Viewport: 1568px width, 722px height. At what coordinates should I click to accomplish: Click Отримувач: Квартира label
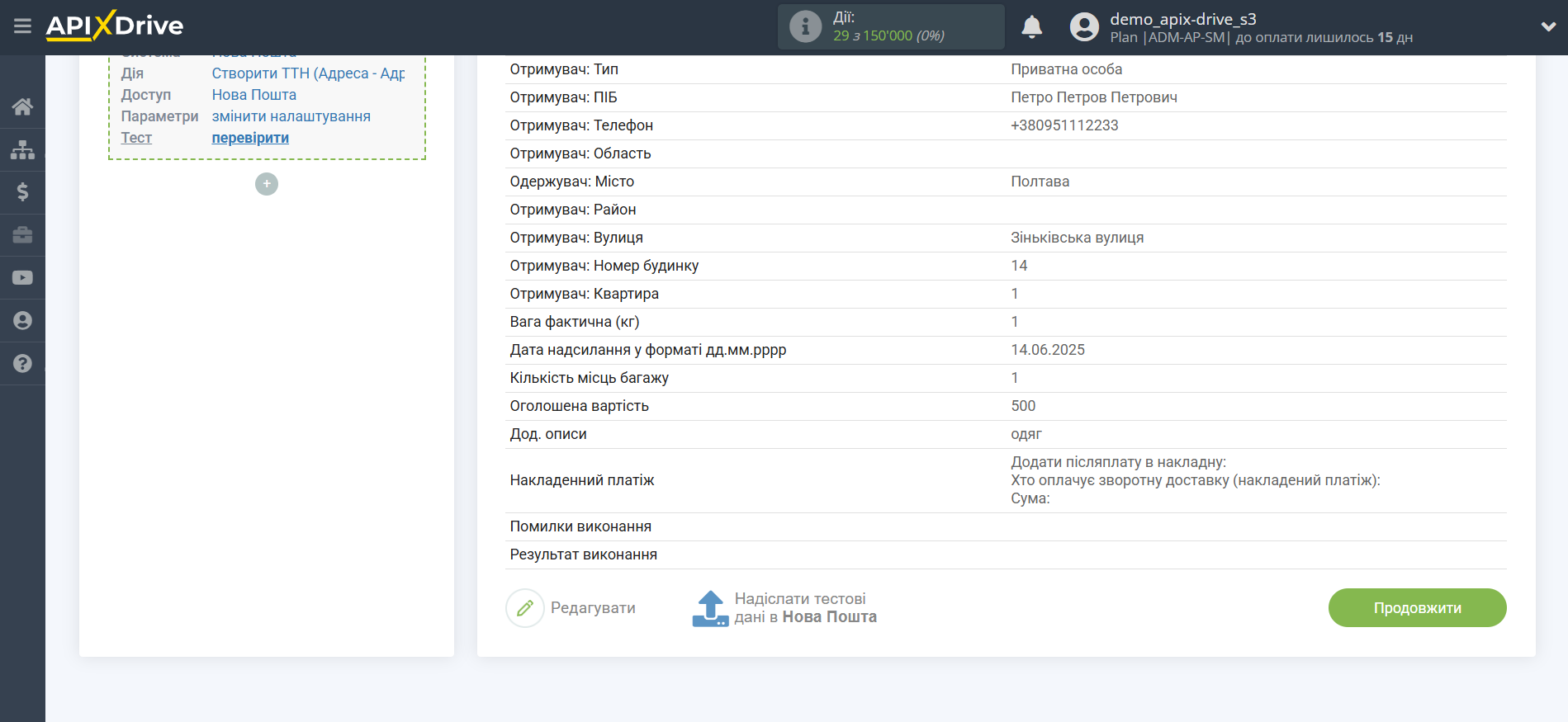click(584, 294)
